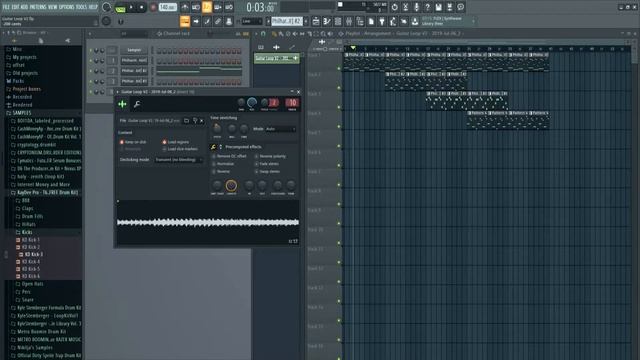Click the scissors/cut audio icon top toolbar
The width and height of the screenshot is (640, 360).
[x=405, y=7]
